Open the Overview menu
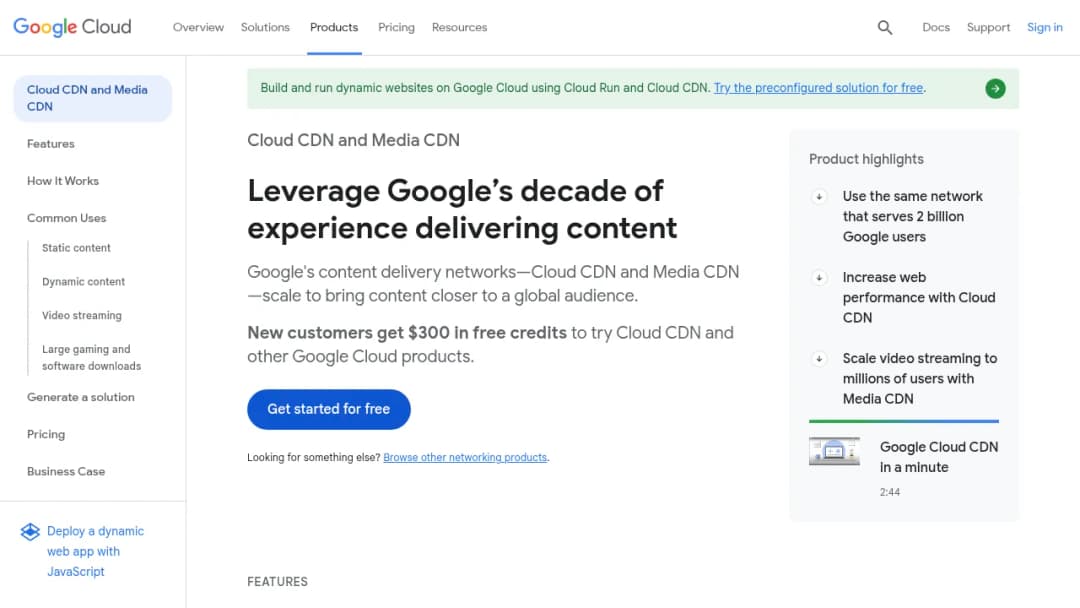The width and height of the screenshot is (1080, 608). coord(198,28)
